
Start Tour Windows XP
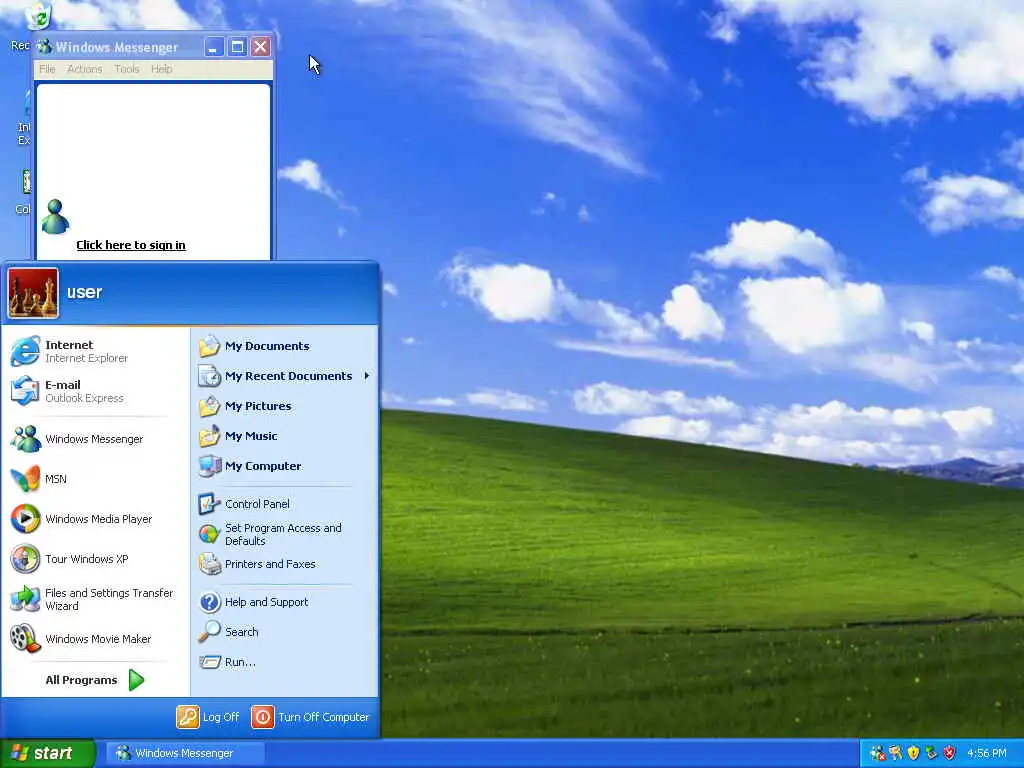pos(95,559)
